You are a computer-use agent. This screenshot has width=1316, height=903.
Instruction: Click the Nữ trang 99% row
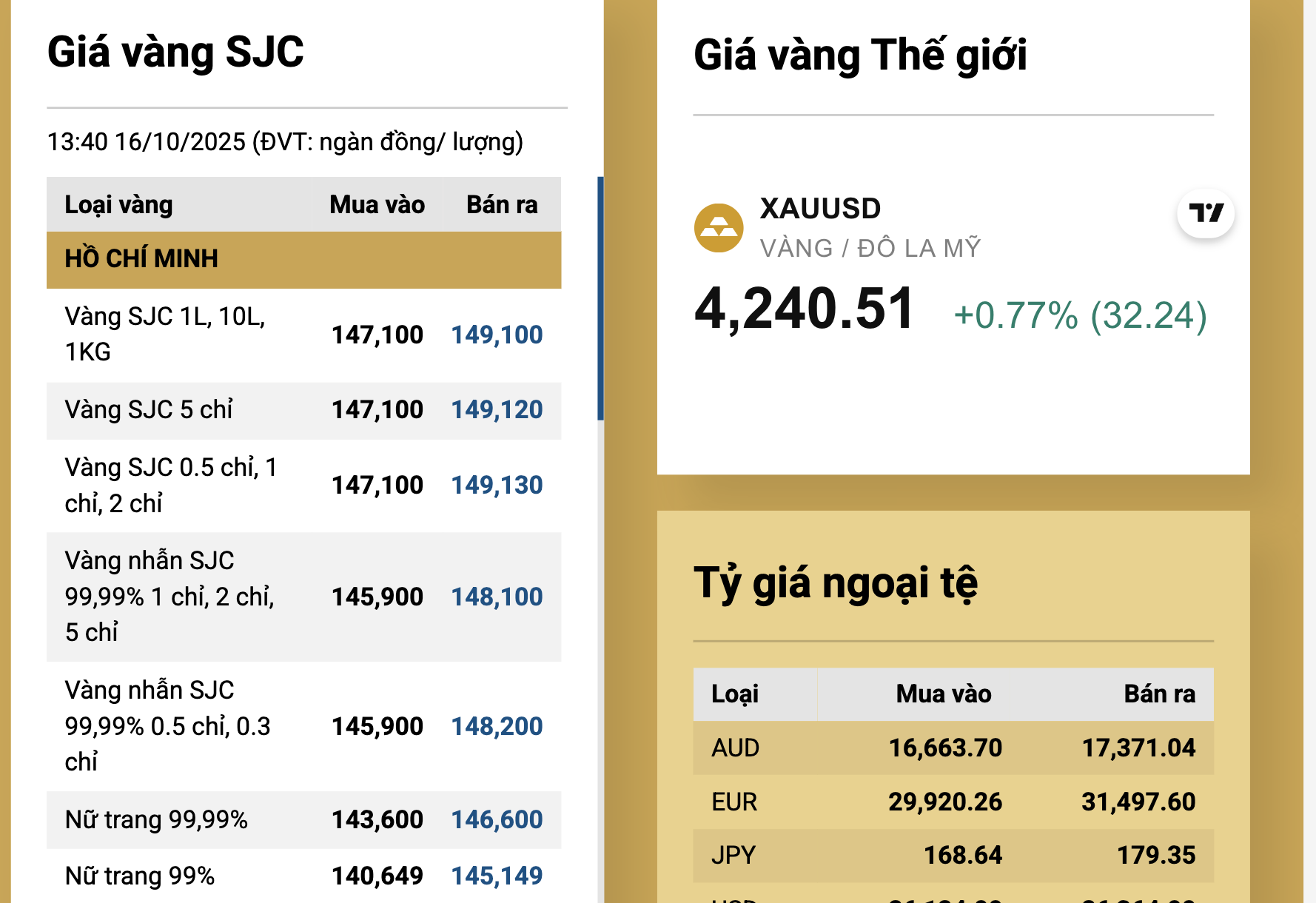tap(303, 876)
